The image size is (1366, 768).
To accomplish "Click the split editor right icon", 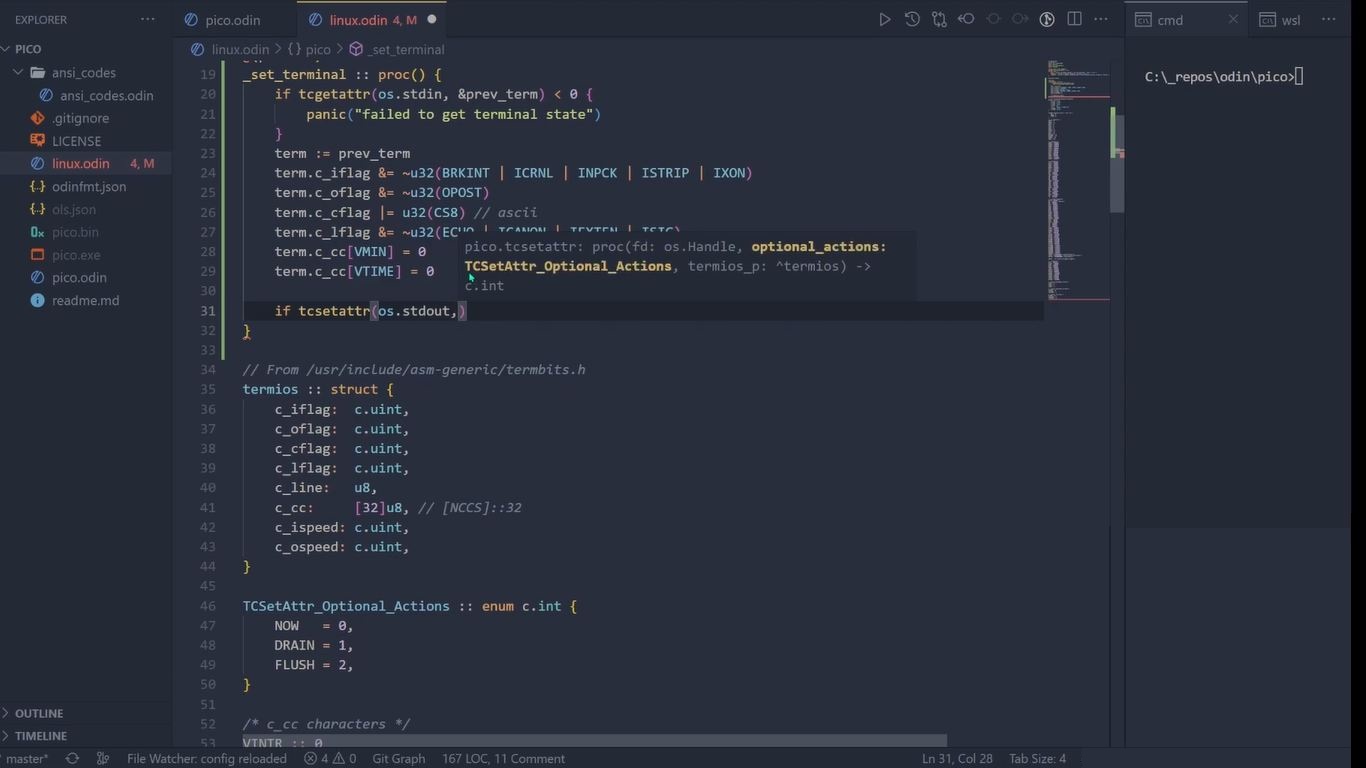I will (x=1075, y=19).
